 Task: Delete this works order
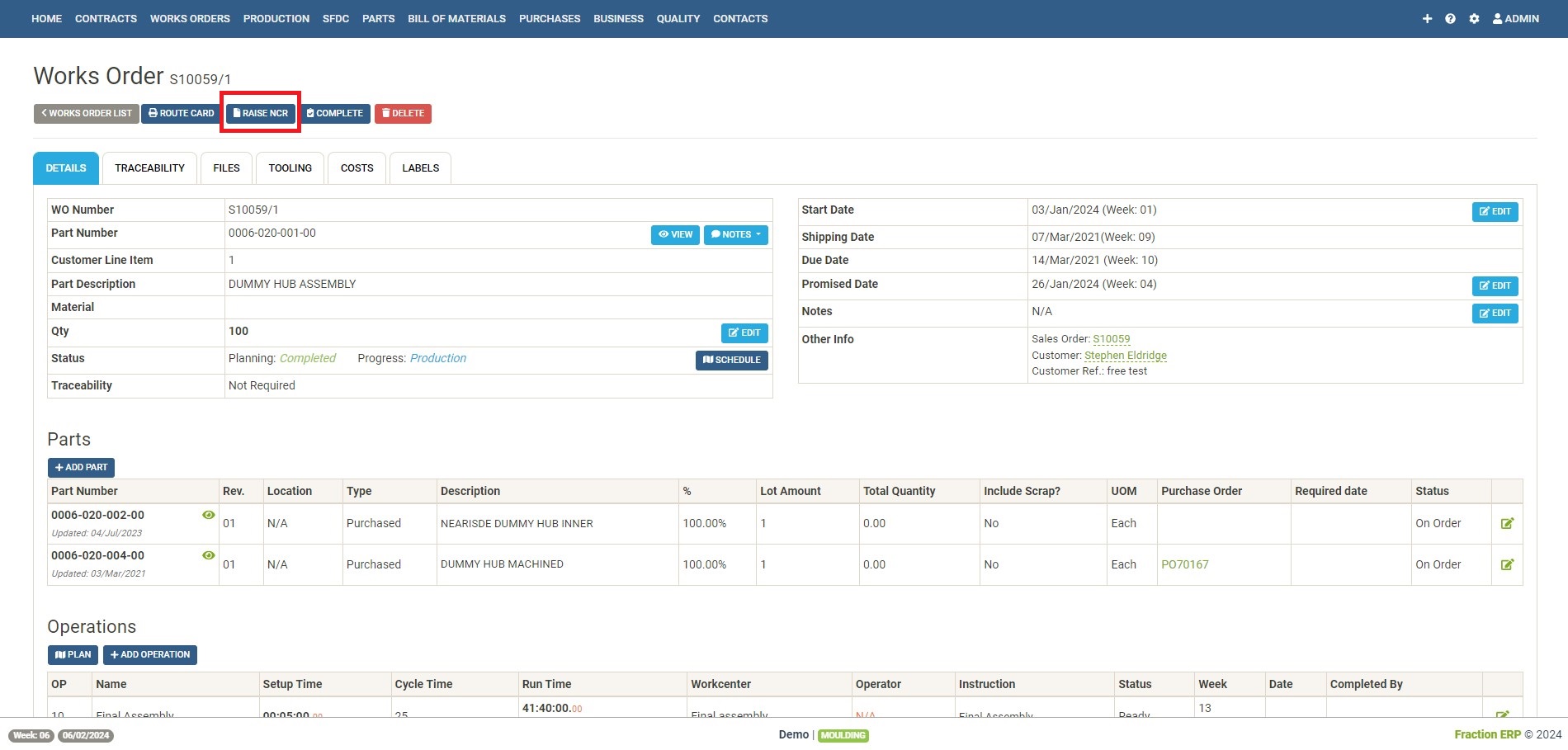(x=403, y=113)
